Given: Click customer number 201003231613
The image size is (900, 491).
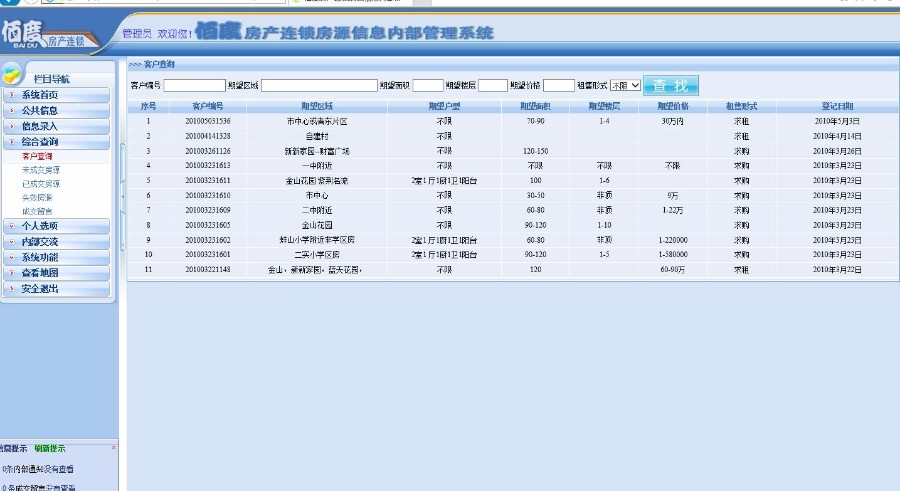Looking at the screenshot, I should [208, 165].
